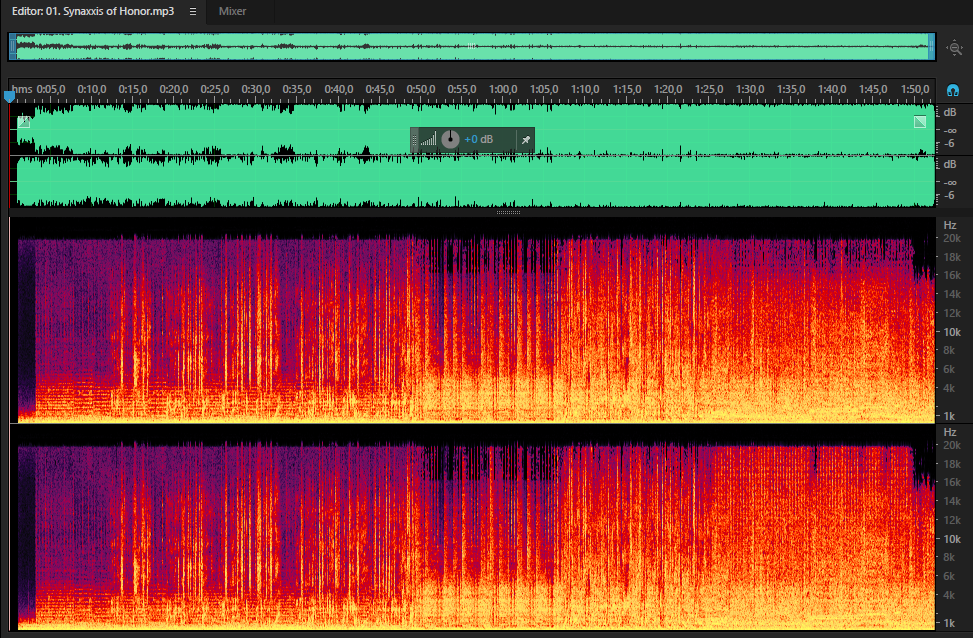The width and height of the screenshot is (973, 638).
Task: Click the 0:05,0 mark on the ruler
Action: [51, 89]
